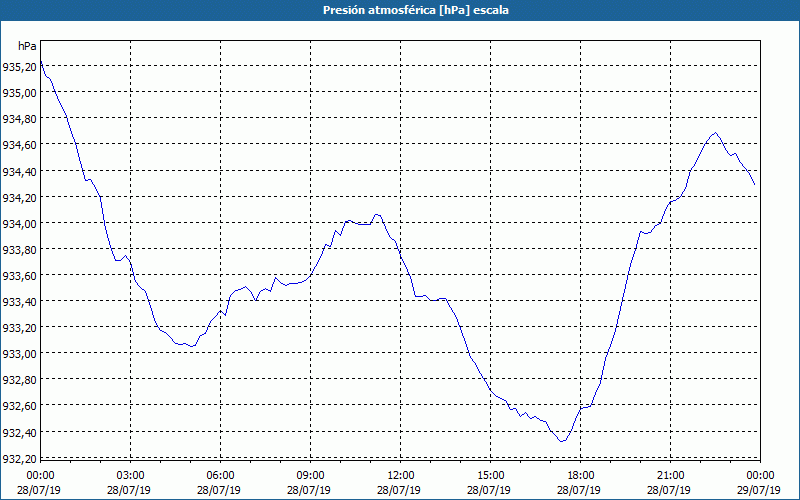
Task: Click the pressure curve trough near 05:00
Action: click(x=192, y=346)
